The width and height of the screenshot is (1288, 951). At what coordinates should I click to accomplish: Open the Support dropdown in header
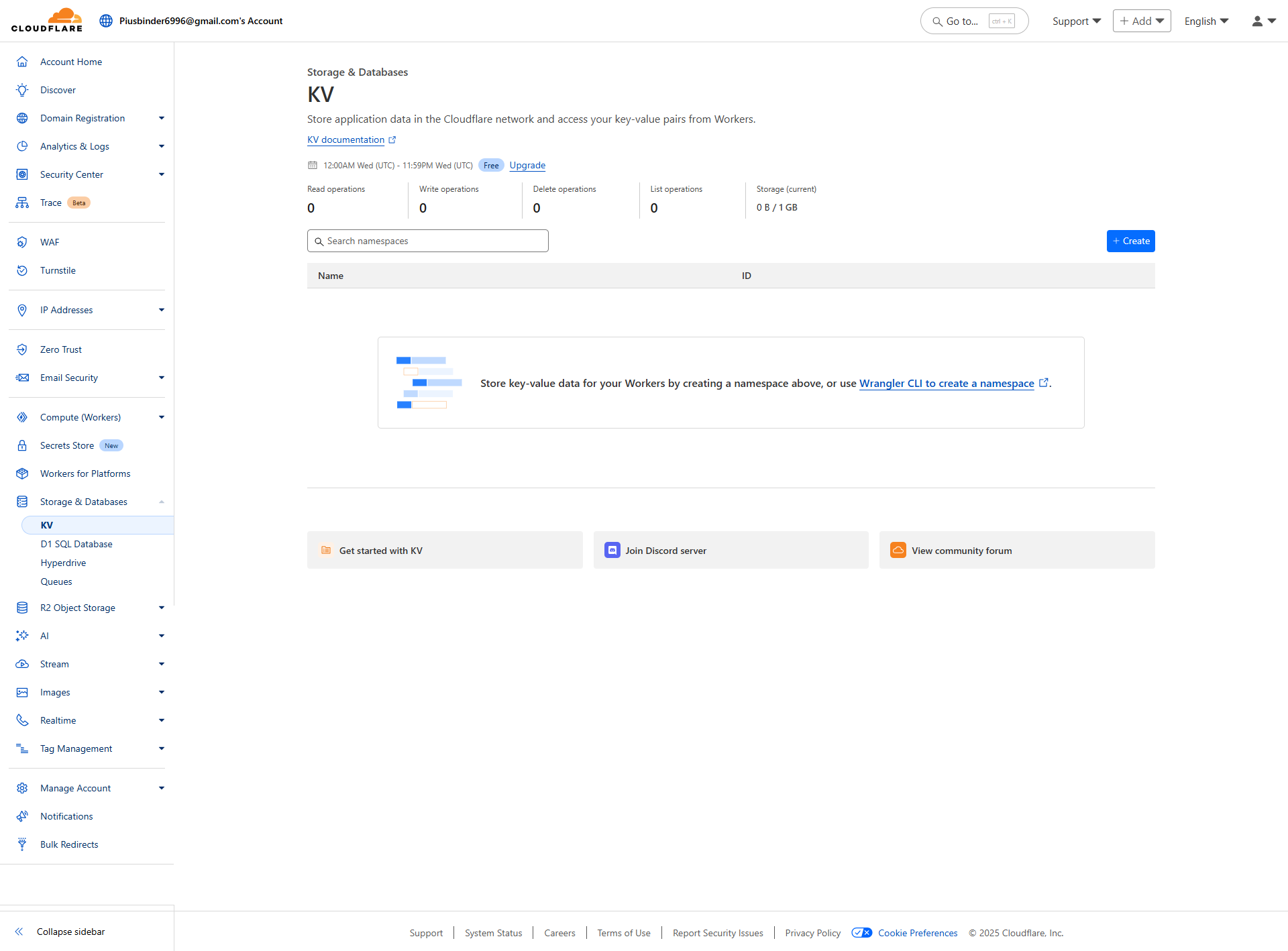coord(1077,21)
